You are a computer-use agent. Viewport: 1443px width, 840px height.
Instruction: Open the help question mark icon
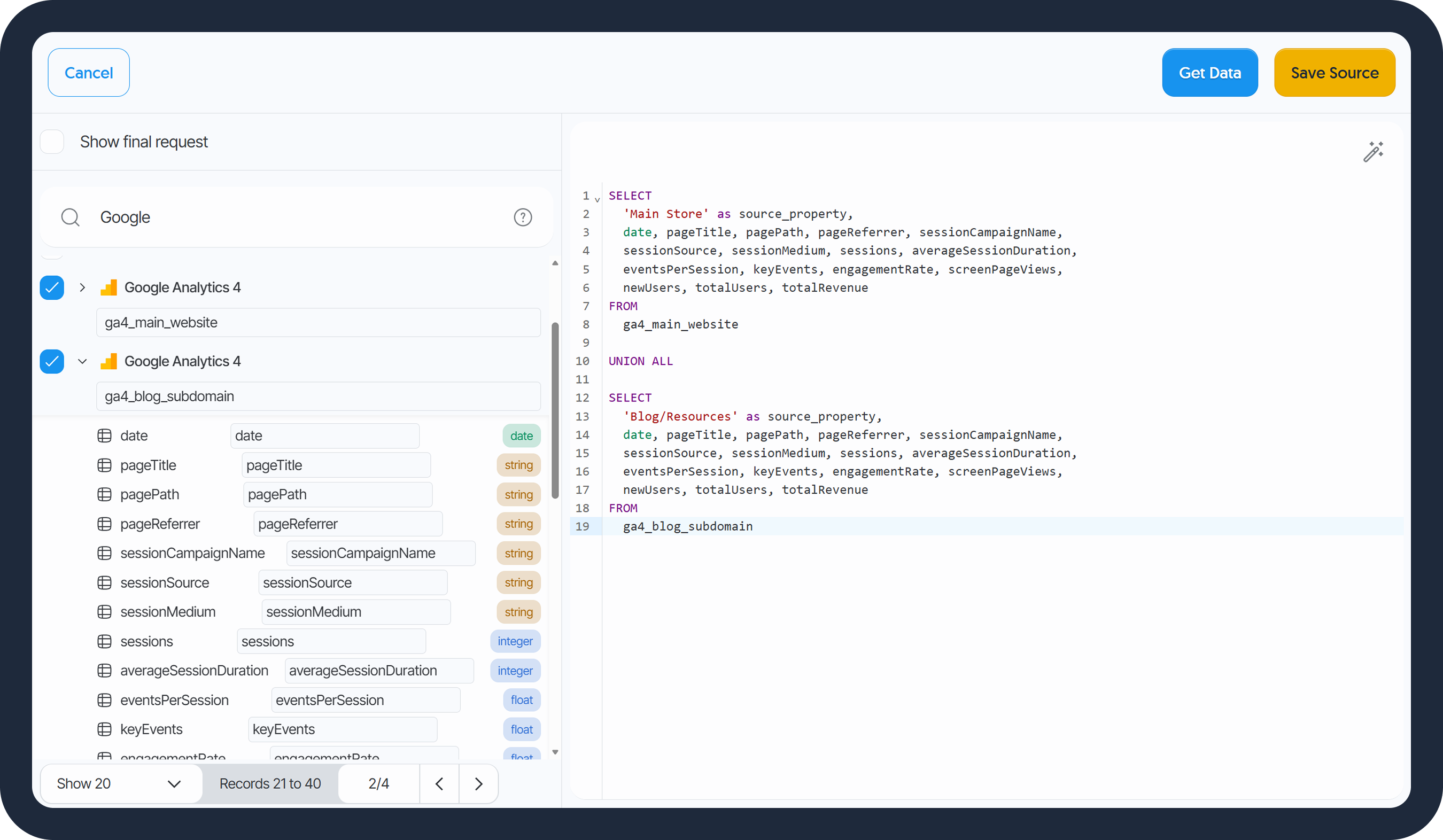522,217
